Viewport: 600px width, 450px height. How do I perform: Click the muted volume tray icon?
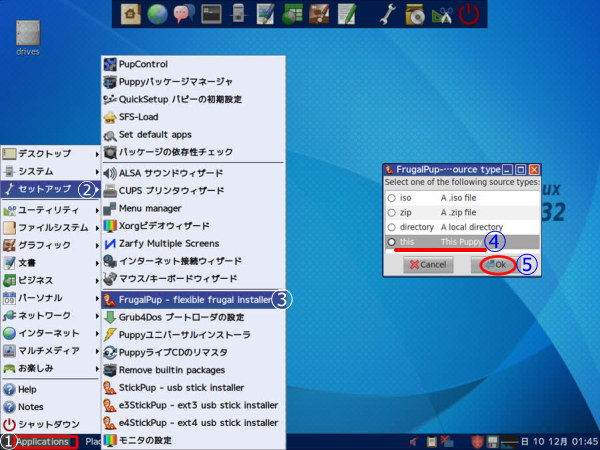tap(414, 442)
